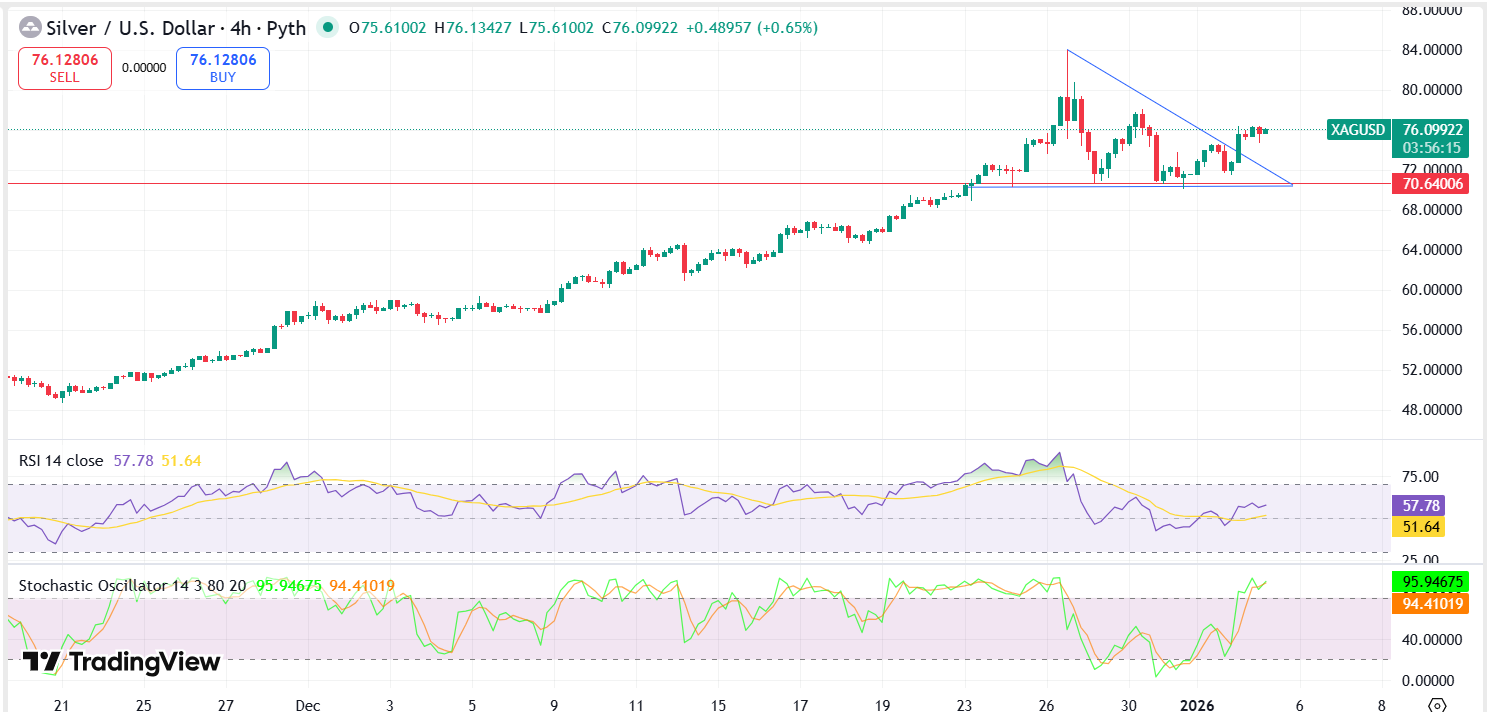Click the TradingView logo watermark
The width and height of the screenshot is (1487, 712).
click(x=120, y=662)
